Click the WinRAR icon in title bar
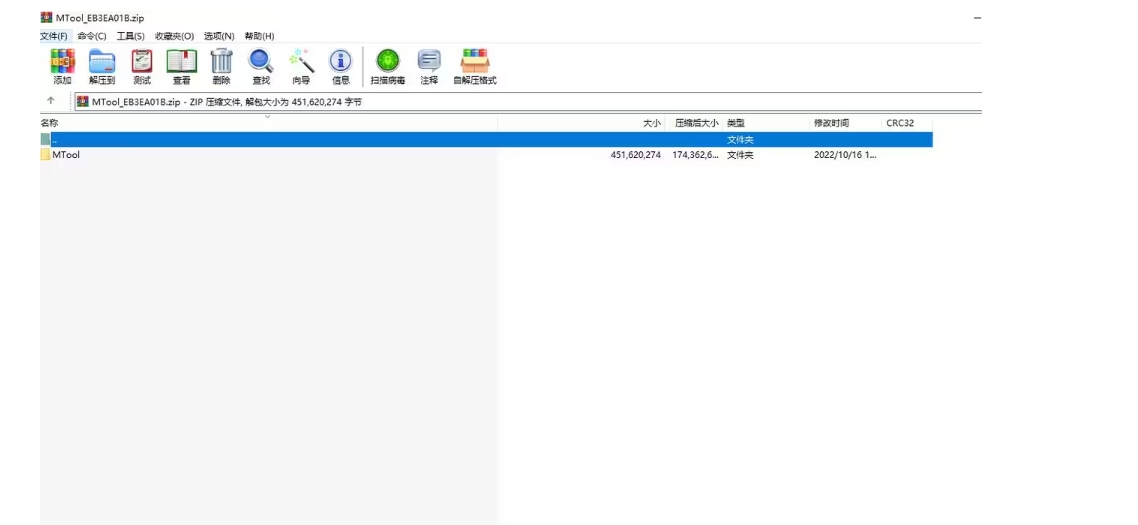This screenshot has height=525, width=1138. pos(46,17)
